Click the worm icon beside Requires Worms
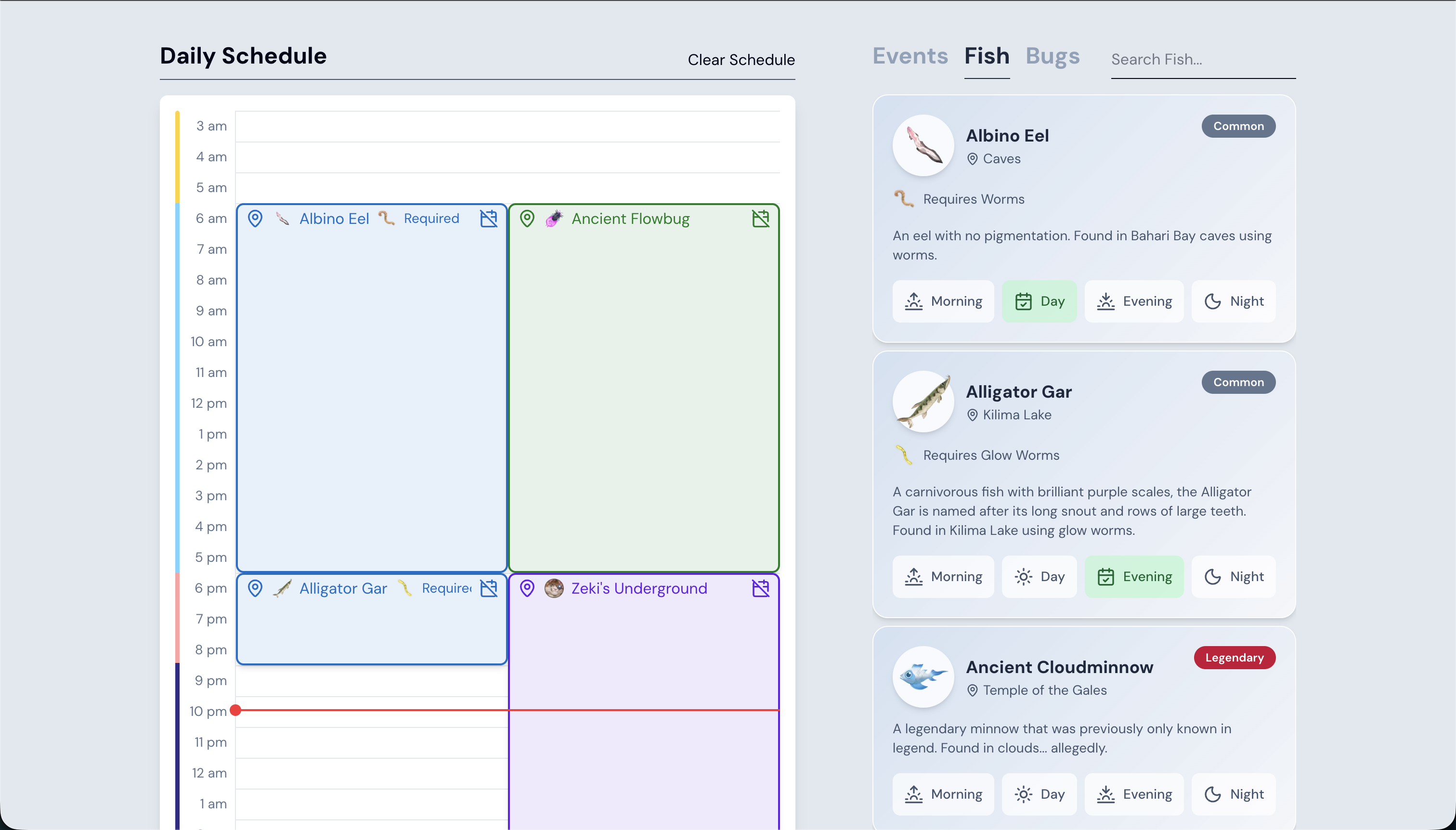This screenshot has width=1456, height=830. pos(905,198)
